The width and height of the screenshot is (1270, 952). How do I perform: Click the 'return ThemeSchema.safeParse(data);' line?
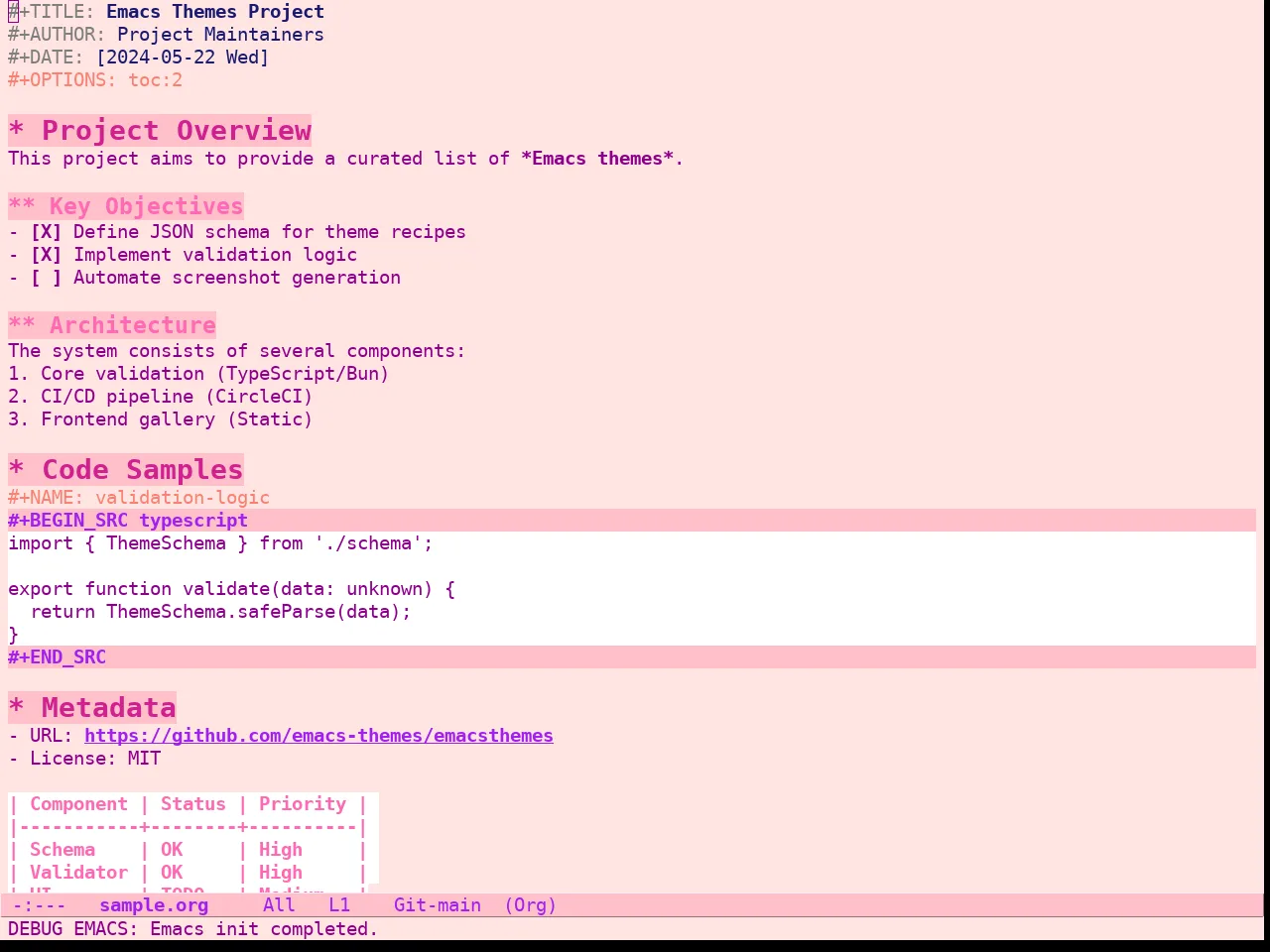(x=220, y=612)
